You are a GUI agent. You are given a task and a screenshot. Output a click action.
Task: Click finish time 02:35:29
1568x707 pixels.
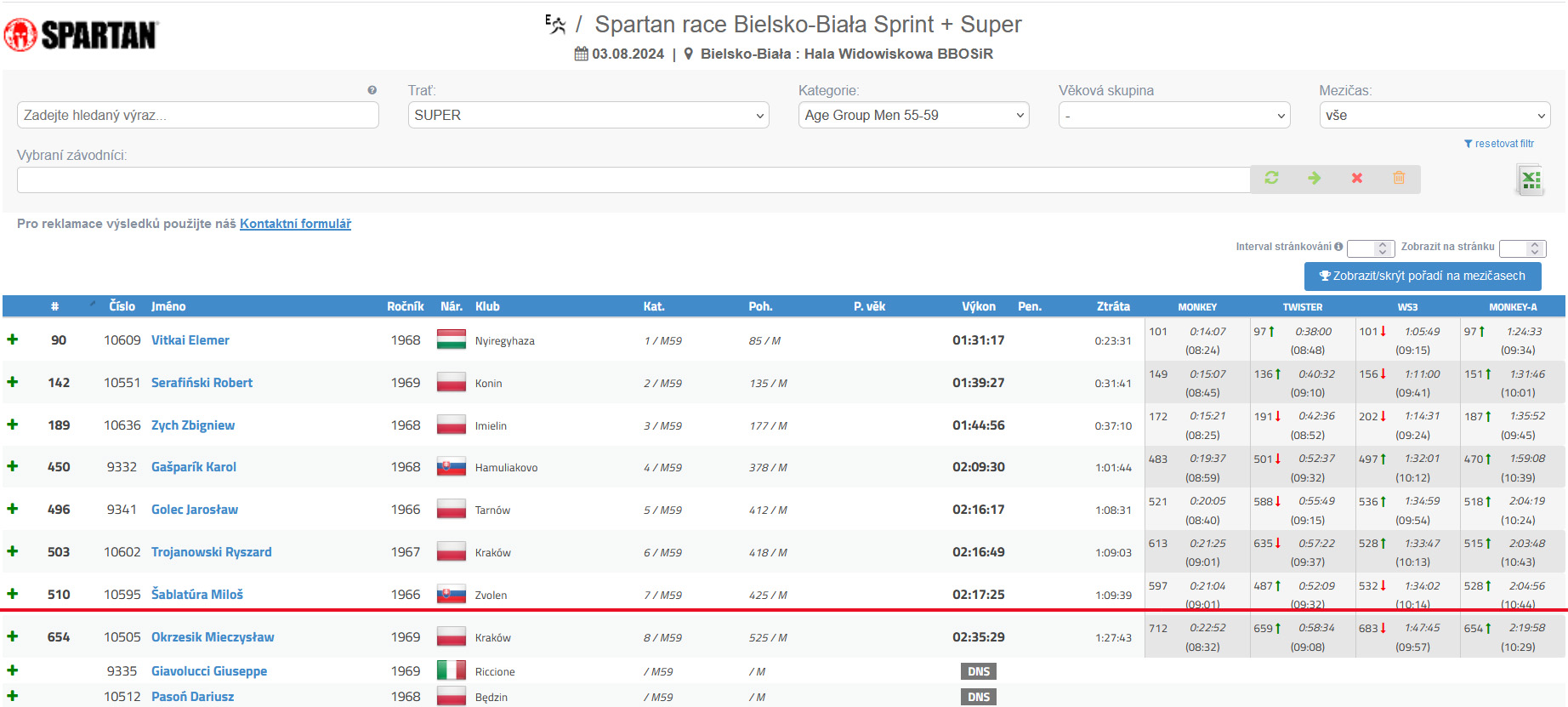pos(979,636)
